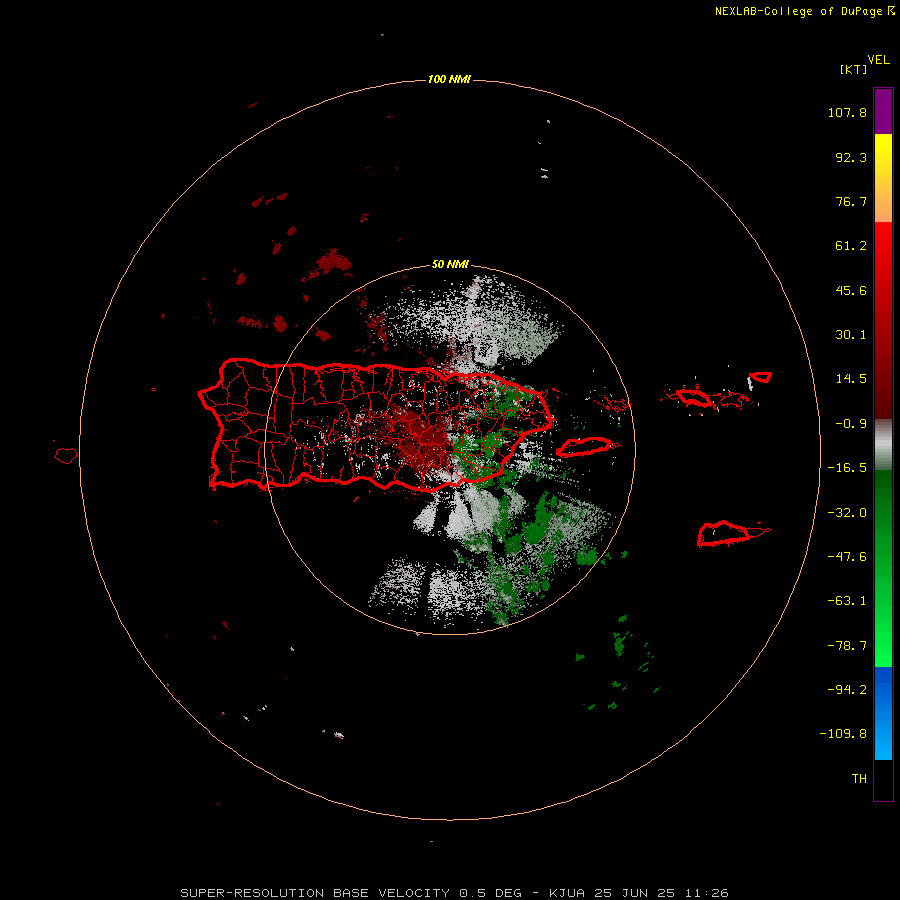Click the [KT] units label
The height and width of the screenshot is (900, 900).
[854, 69]
